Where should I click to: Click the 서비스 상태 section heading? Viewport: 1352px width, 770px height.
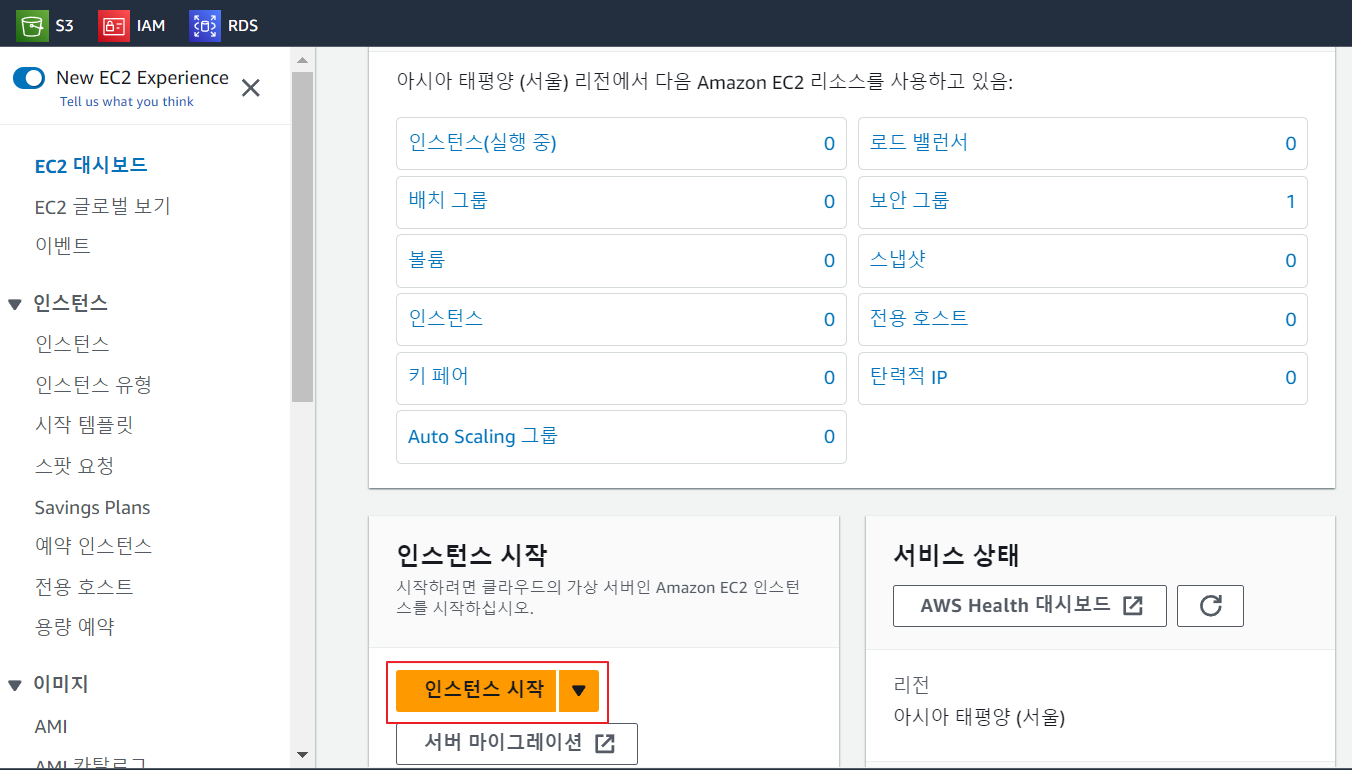(956, 555)
